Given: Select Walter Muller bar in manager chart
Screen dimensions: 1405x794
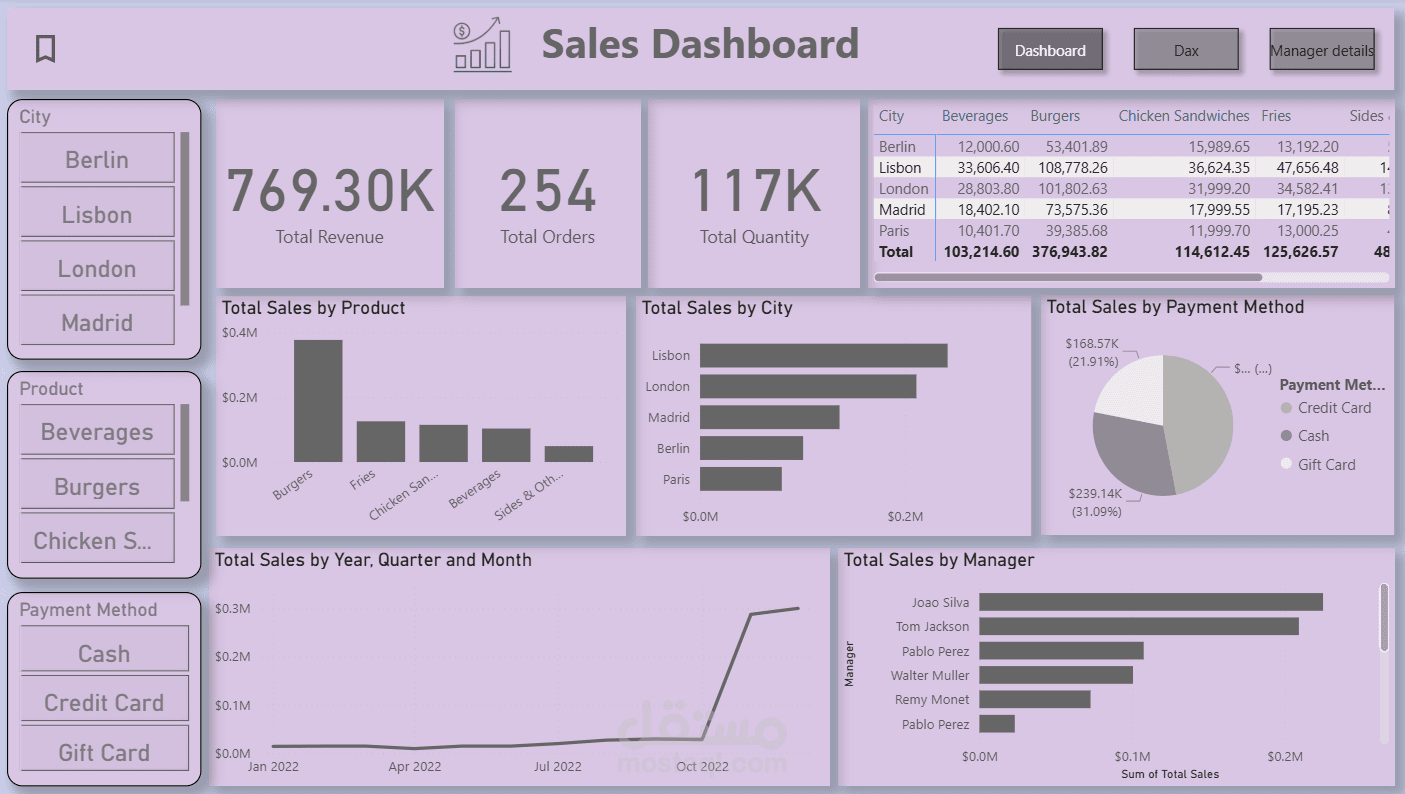Looking at the screenshot, I should 1056,675.
